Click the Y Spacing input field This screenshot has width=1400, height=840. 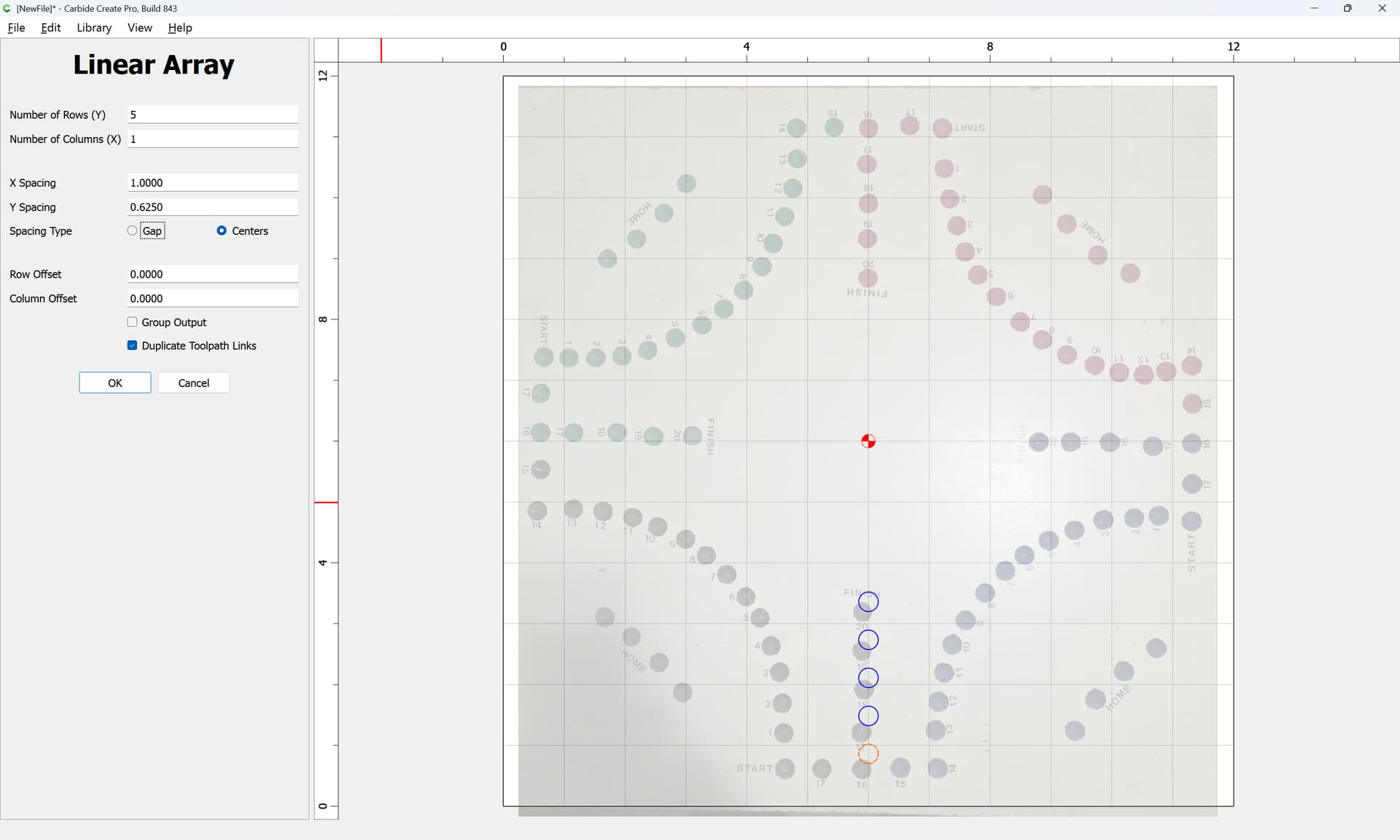click(213, 207)
